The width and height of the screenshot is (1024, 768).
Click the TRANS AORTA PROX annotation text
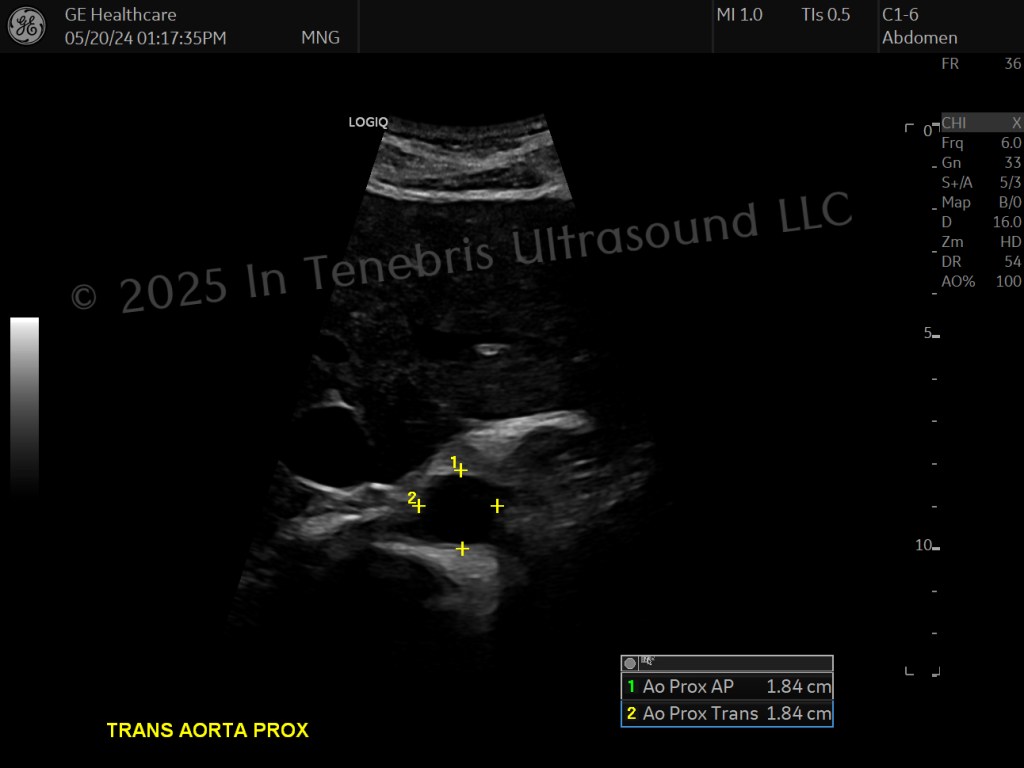208,730
